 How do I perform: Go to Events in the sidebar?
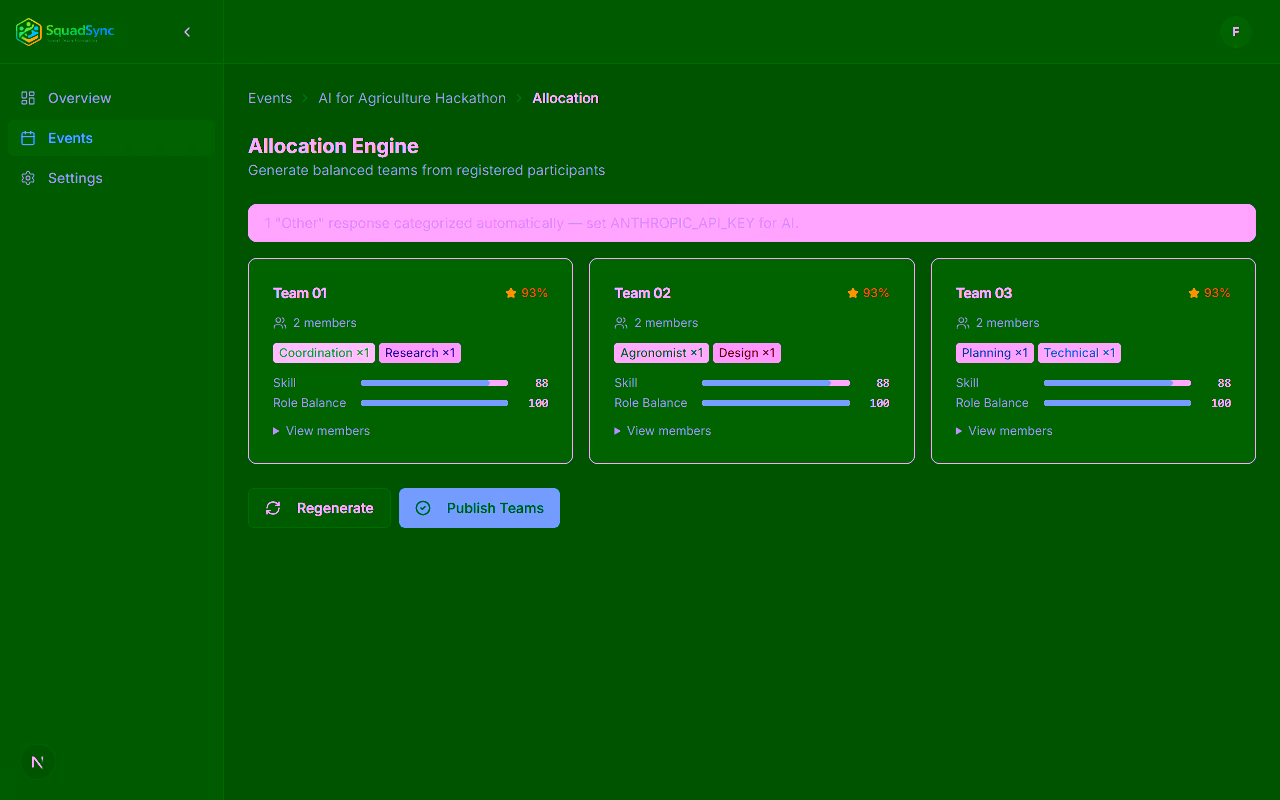point(111,138)
